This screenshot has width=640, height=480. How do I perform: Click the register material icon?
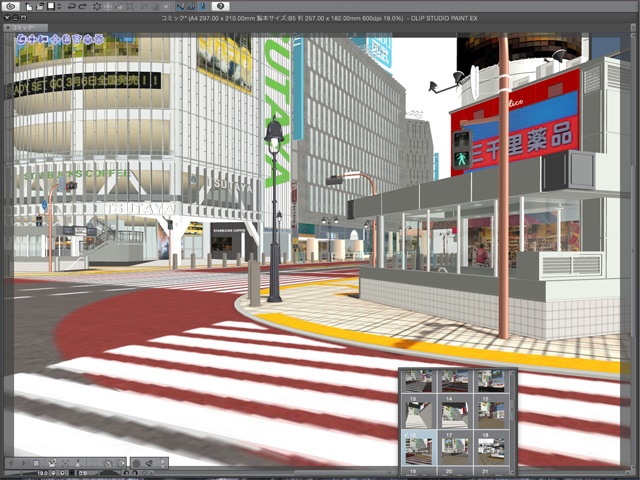pos(149,463)
